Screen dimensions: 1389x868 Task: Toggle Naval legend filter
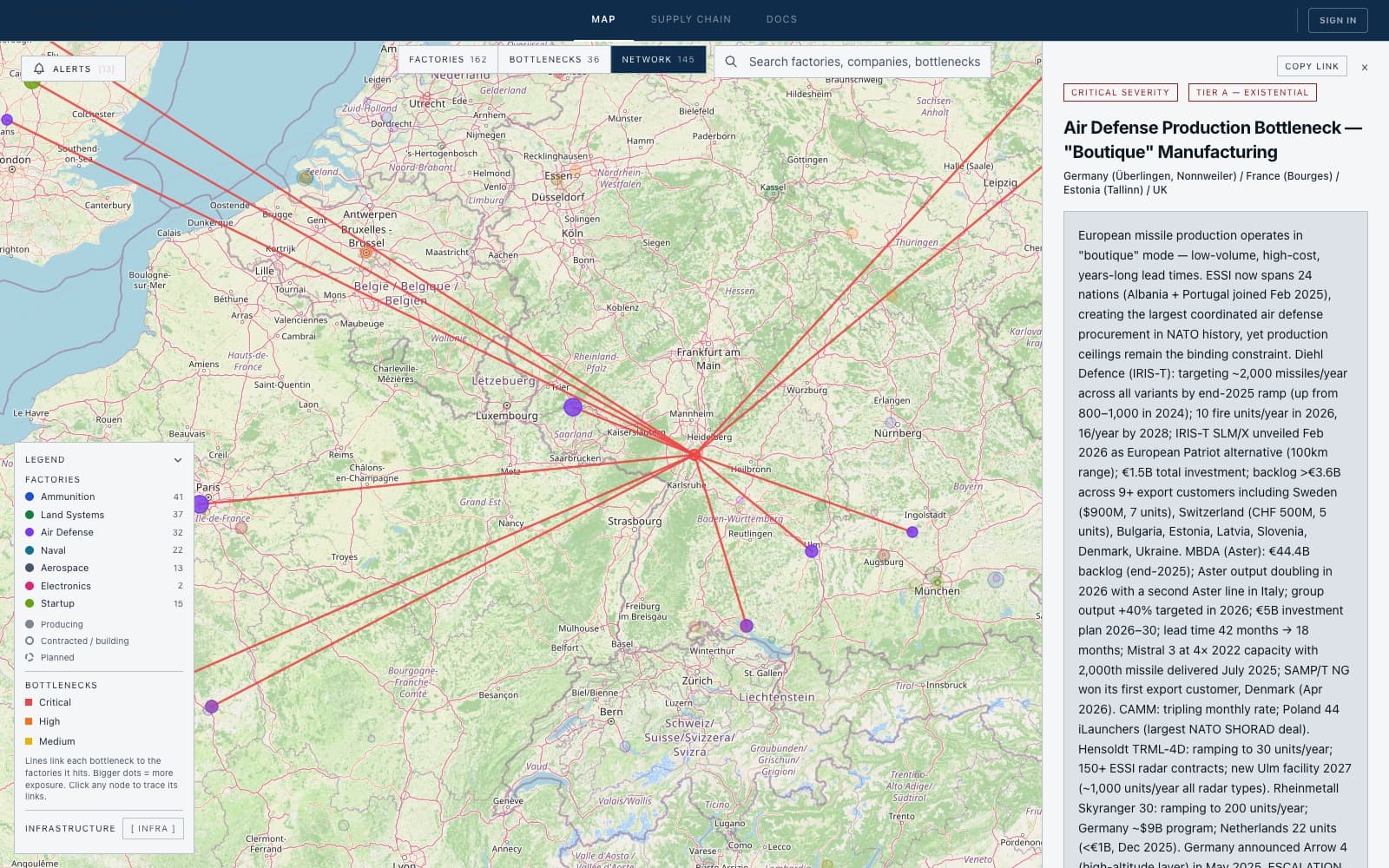tap(104, 550)
